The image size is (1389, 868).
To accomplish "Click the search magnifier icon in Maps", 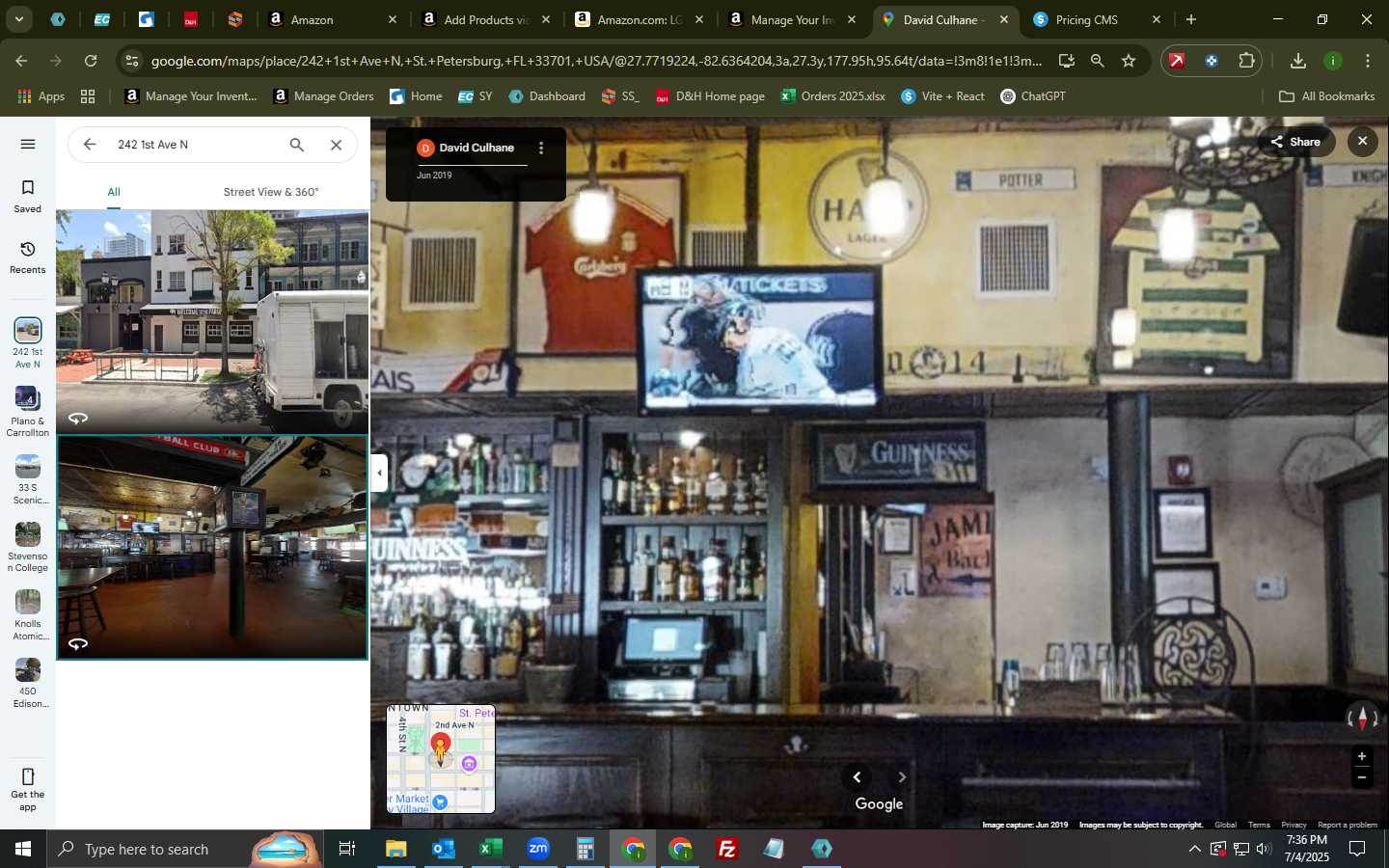I will pos(297,145).
